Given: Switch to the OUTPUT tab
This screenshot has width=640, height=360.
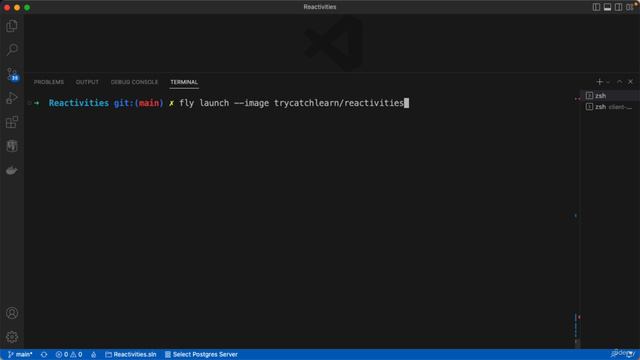Looking at the screenshot, I should click(x=87, y=82).
